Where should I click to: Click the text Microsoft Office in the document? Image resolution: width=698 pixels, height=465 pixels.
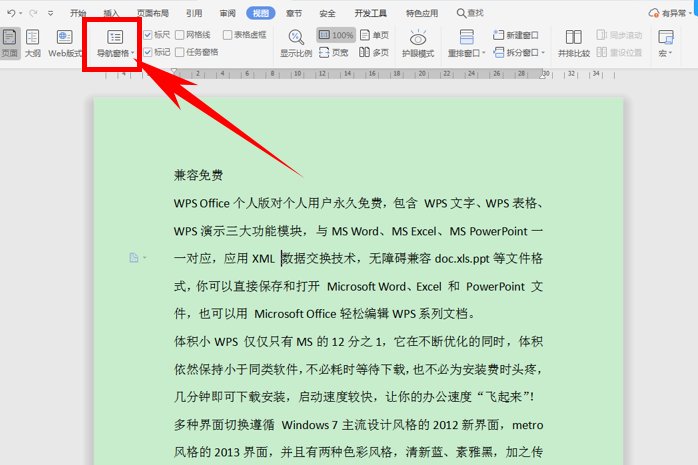click(295, 314)
